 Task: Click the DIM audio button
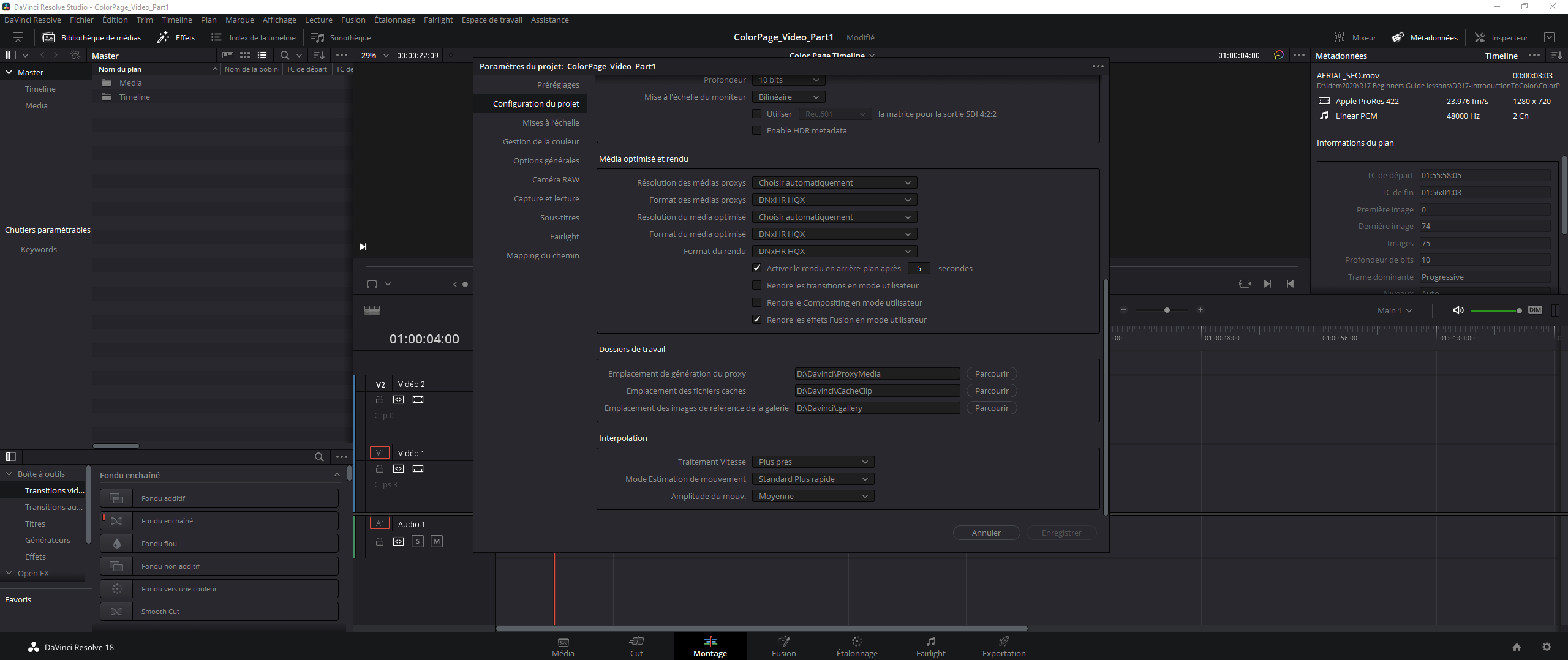pyautogui.click(x=1534, y=310)
